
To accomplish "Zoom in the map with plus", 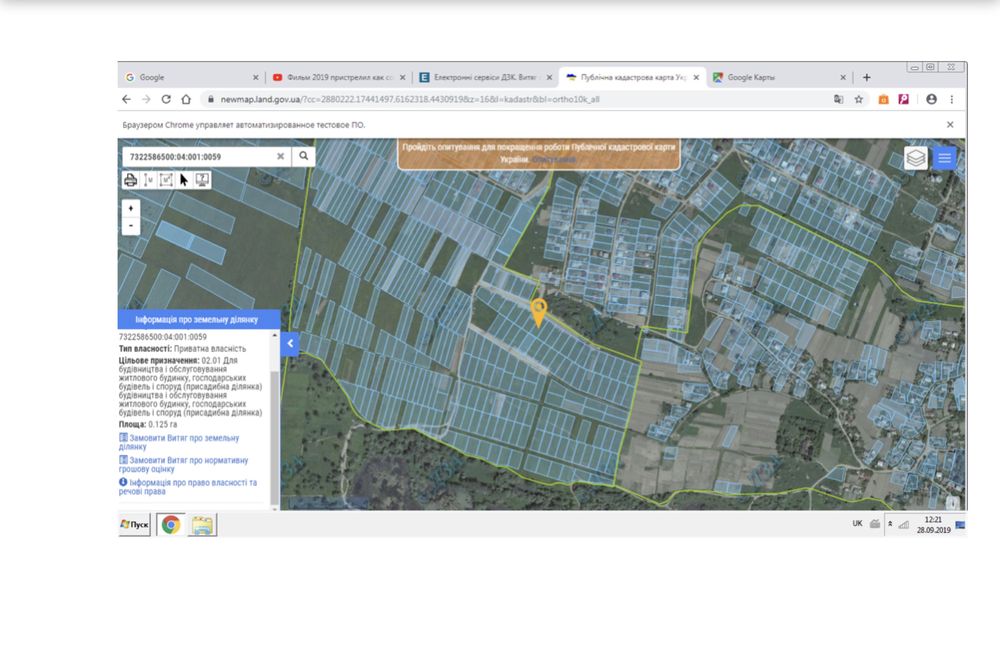I will (x=131, y=209).
